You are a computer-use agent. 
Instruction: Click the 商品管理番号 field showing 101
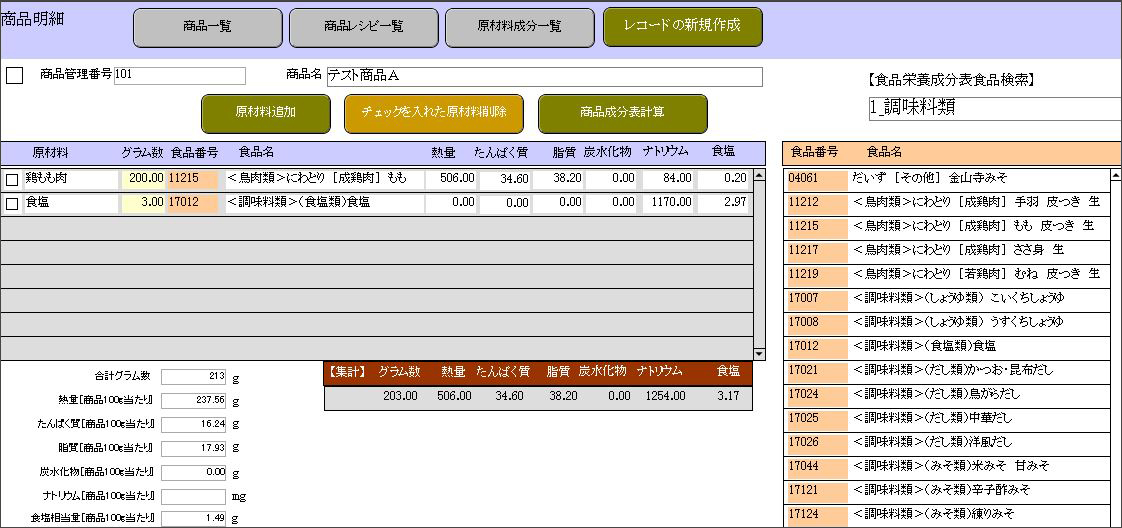point(179,76)
